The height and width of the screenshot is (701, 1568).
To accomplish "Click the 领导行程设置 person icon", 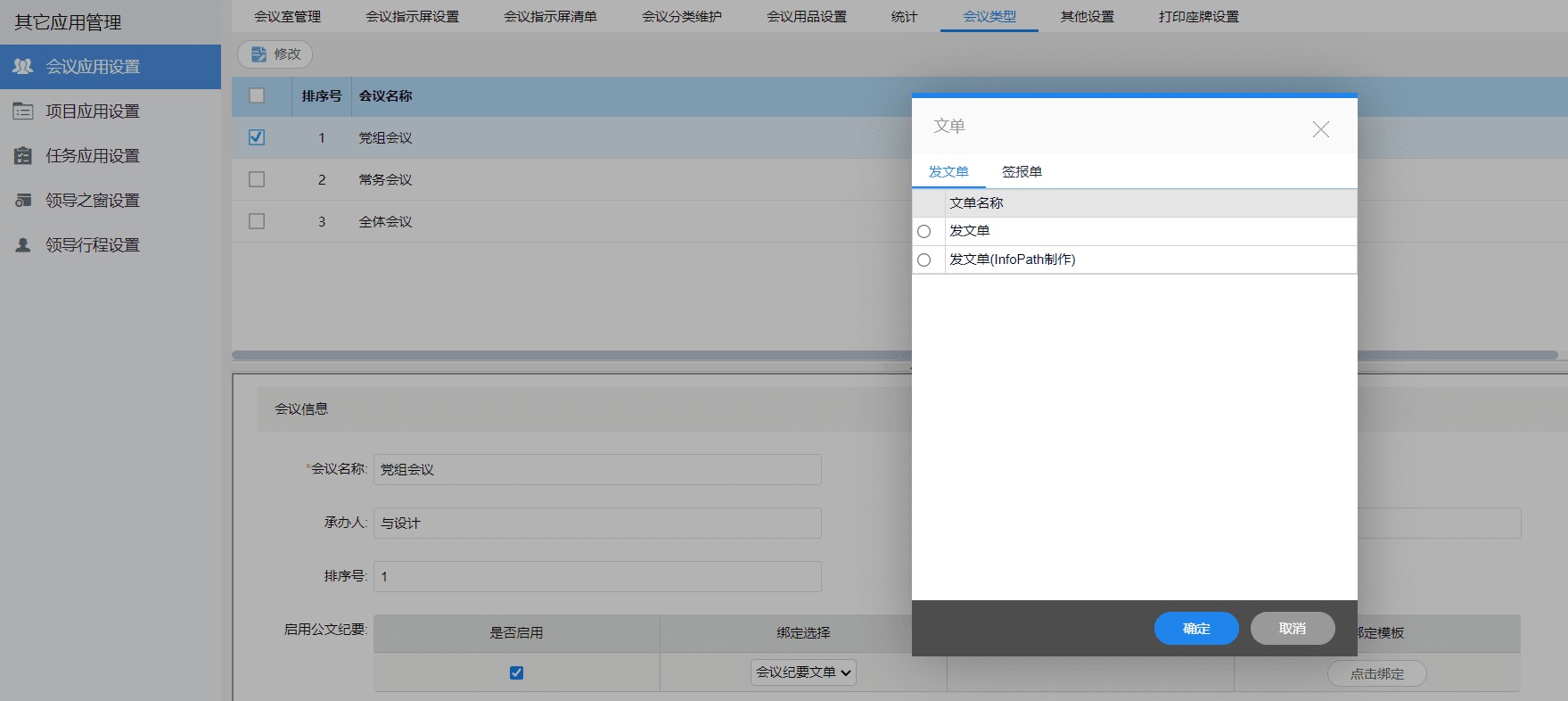I will click(x=23, y=244).
